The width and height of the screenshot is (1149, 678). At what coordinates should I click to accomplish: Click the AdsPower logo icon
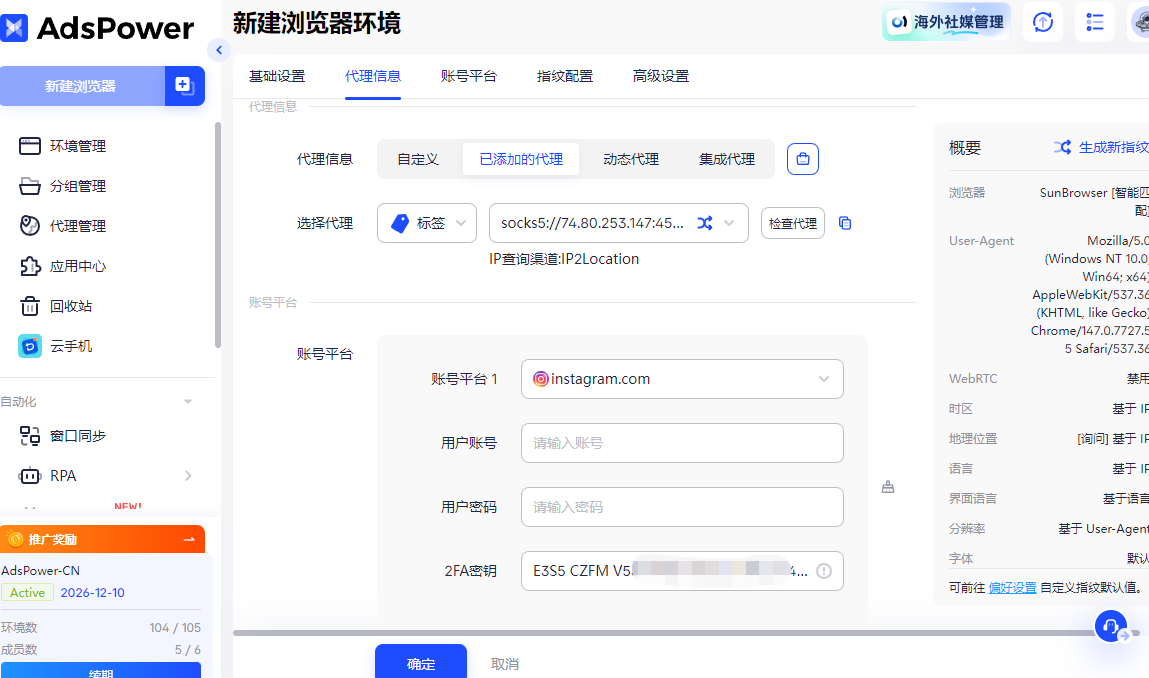14,28
